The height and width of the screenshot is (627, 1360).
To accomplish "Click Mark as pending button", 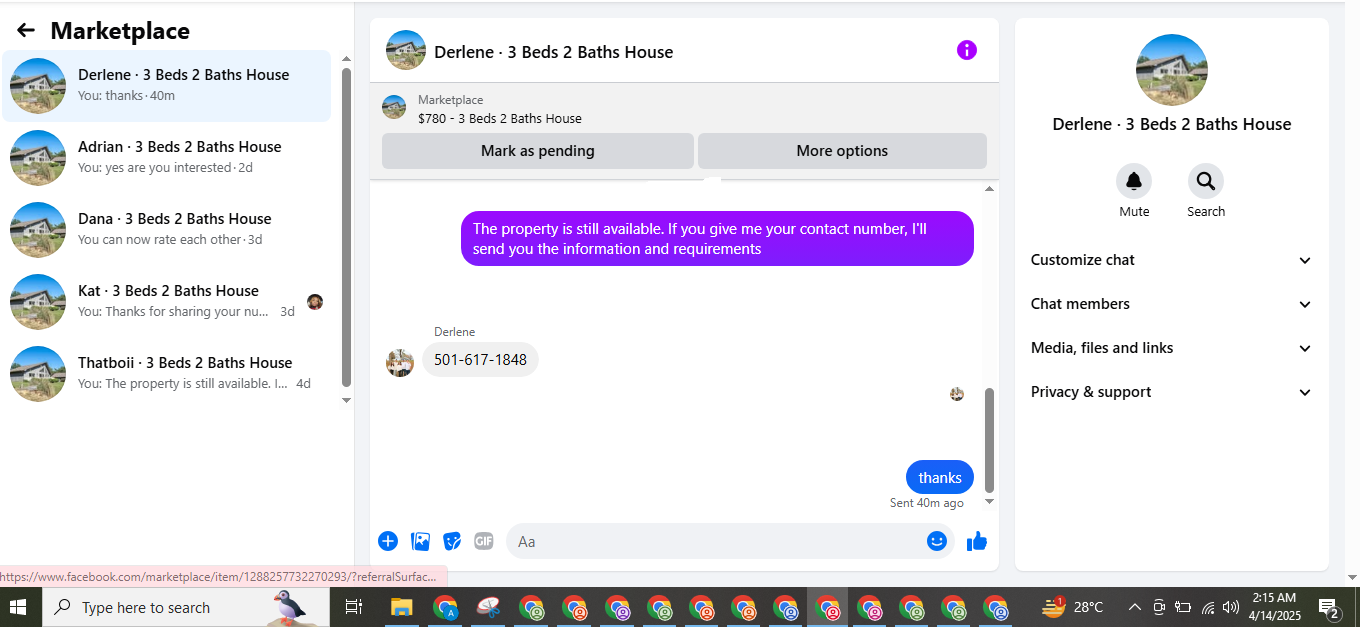I will 538,151.
